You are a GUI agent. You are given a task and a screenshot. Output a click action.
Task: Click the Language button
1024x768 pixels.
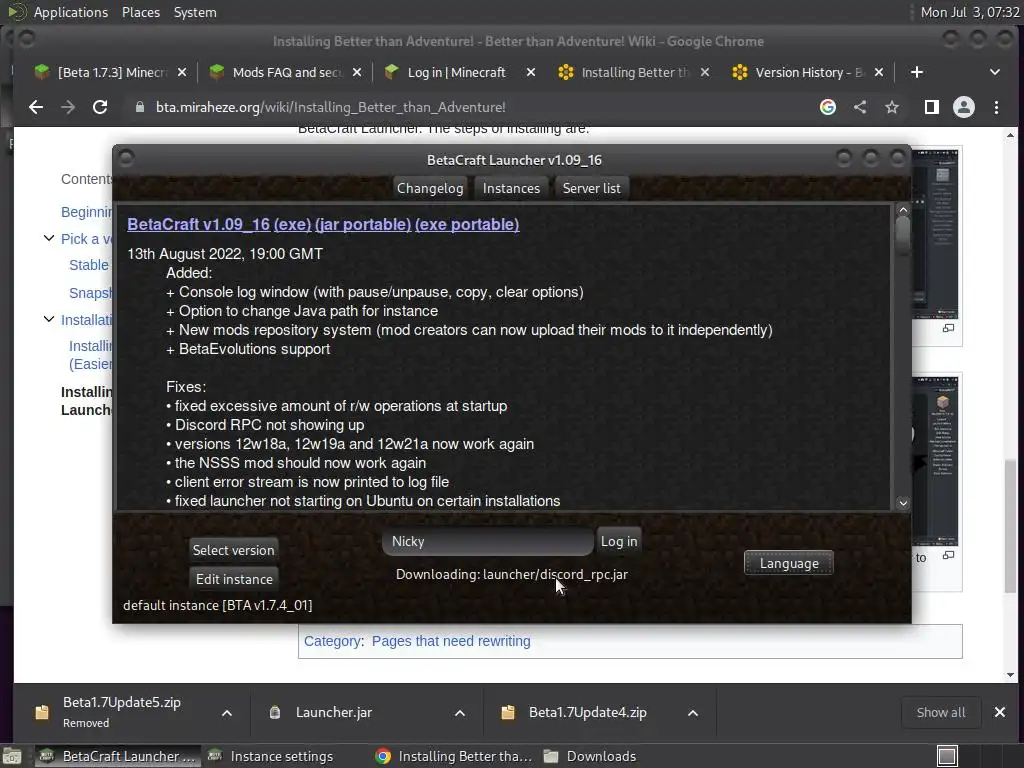pos(789,563)
